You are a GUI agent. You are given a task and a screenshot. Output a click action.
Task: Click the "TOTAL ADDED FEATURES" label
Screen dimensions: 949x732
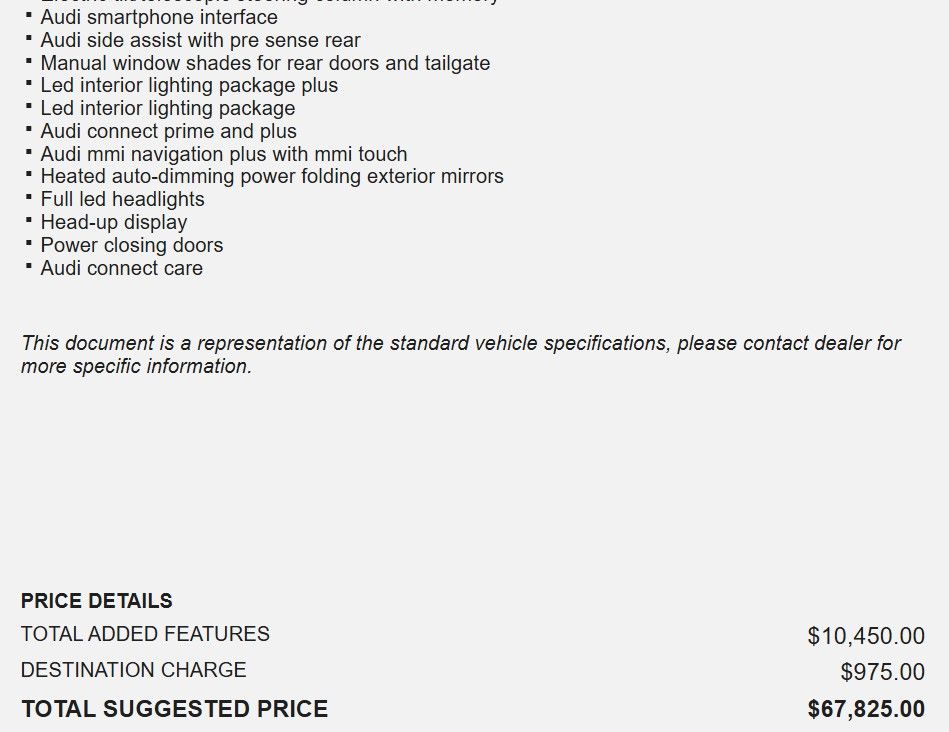tap(145, 634)
